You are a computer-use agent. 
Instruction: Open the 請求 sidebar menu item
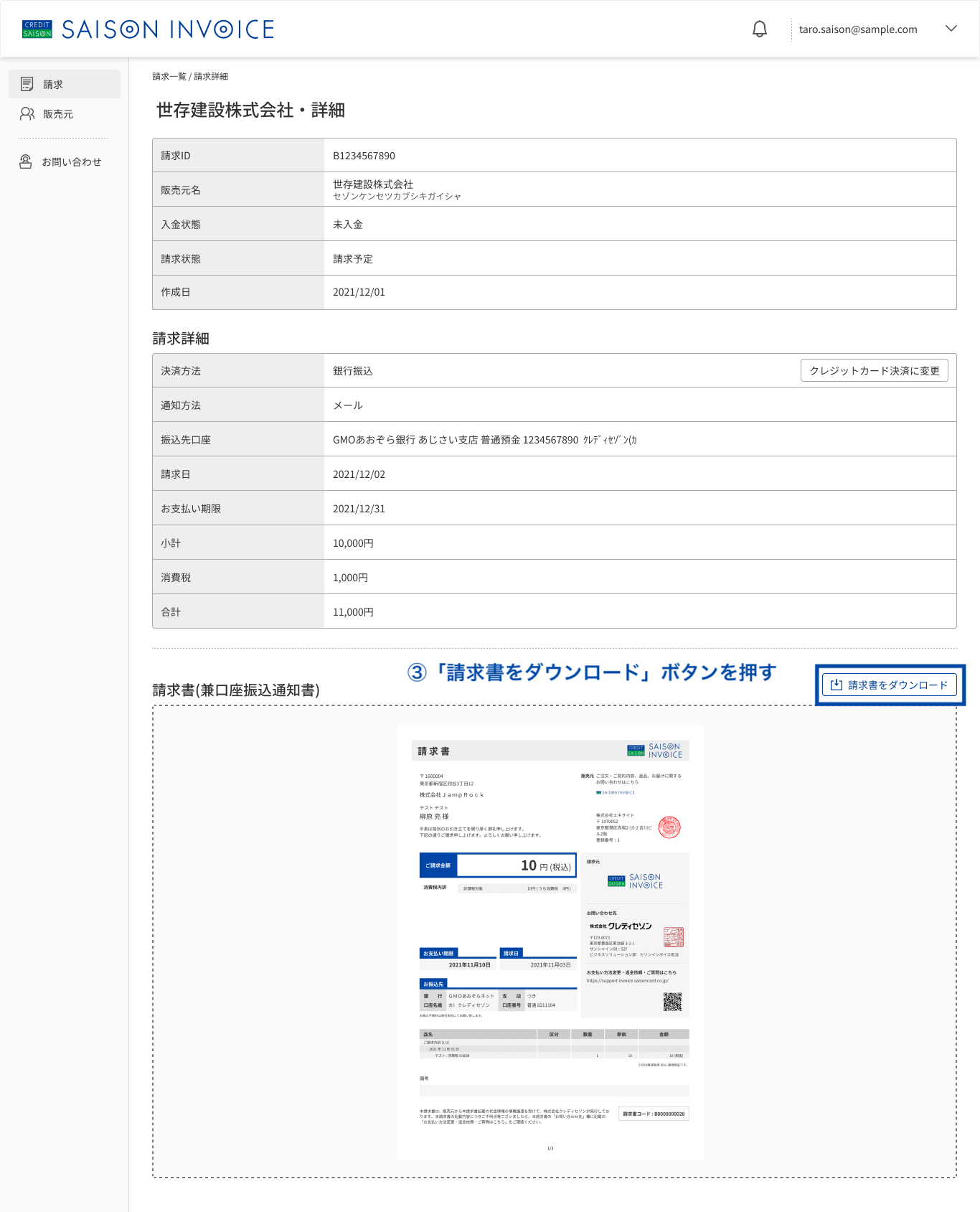click(x=65, y=84)
